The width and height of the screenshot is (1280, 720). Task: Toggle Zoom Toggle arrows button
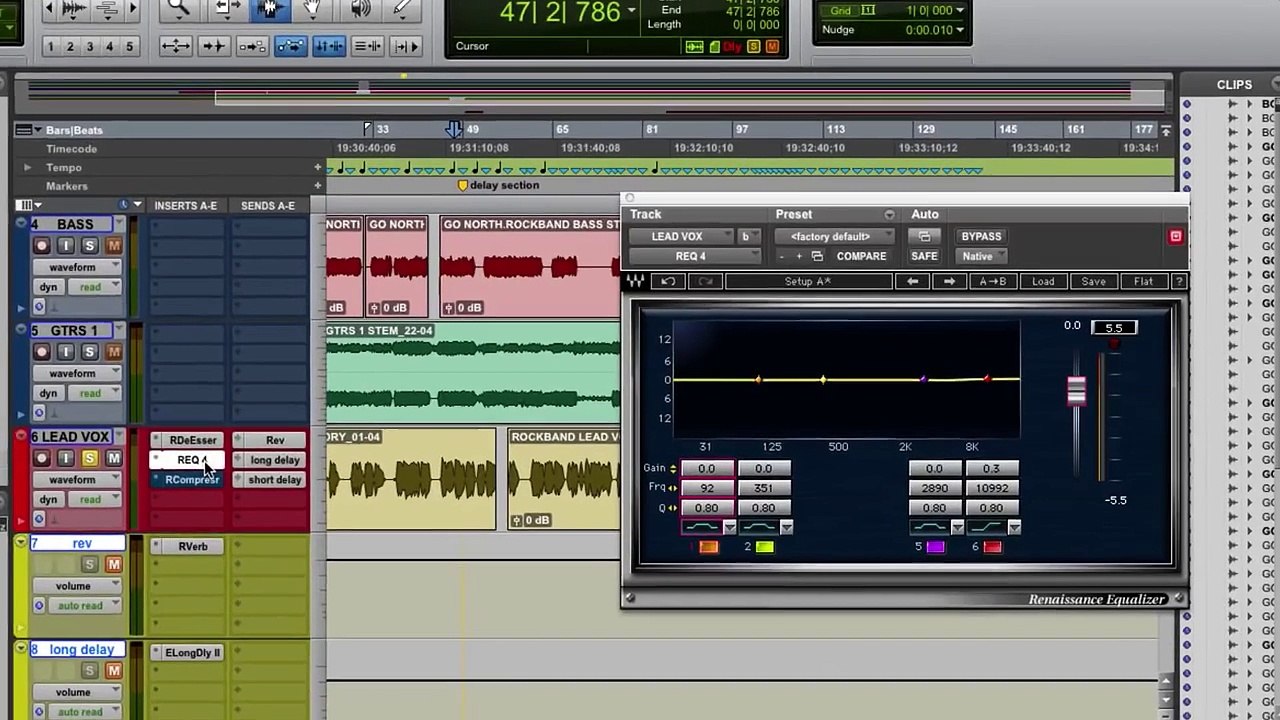pos(175,46)
